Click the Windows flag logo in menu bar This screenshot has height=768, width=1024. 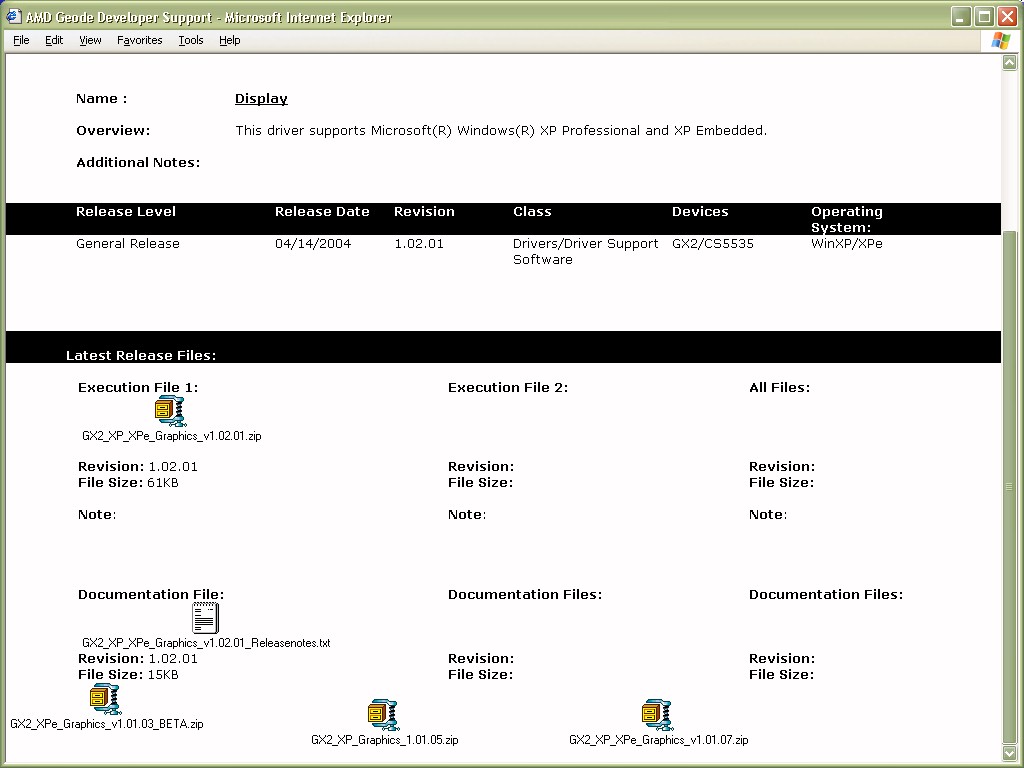(x=1000, y=40)
